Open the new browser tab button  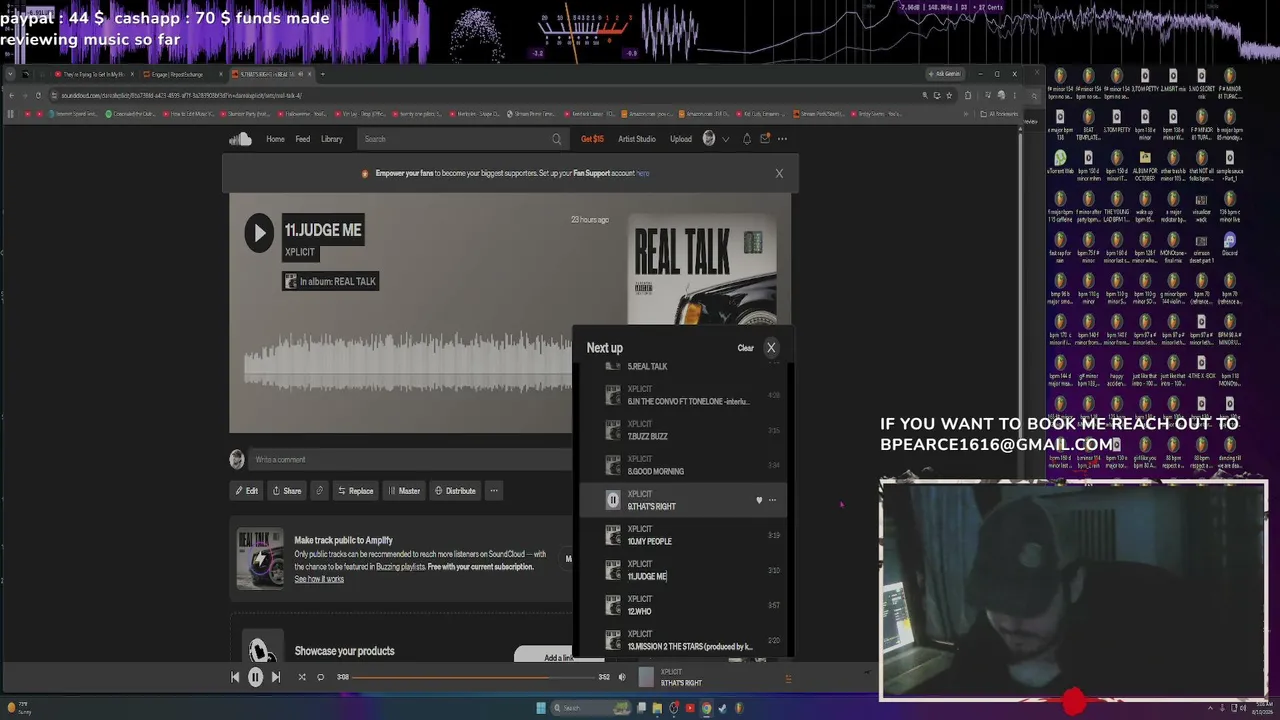coord(322,74)
